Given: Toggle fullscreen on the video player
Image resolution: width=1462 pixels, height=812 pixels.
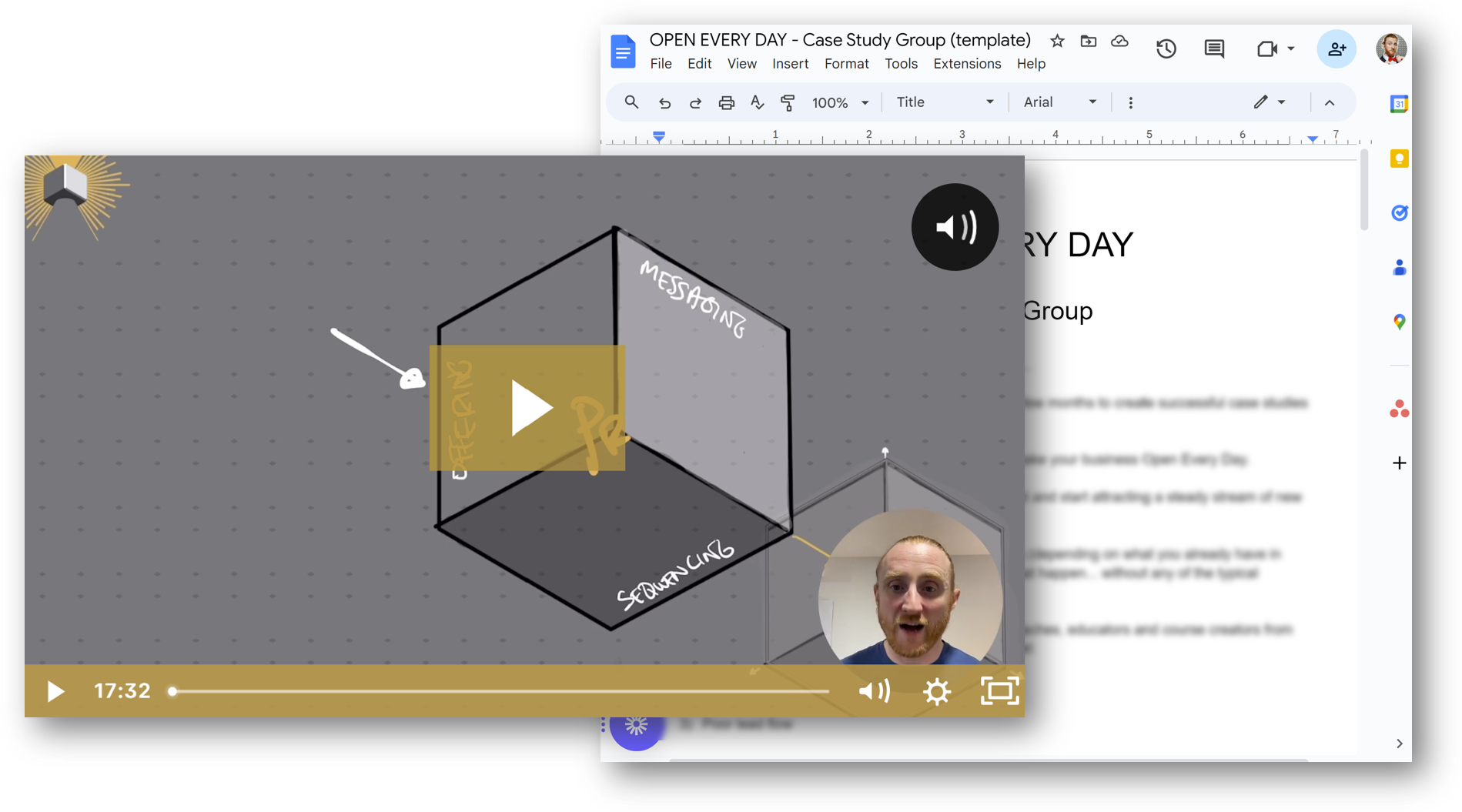Looking at the screenshot, I should point(999,691).
